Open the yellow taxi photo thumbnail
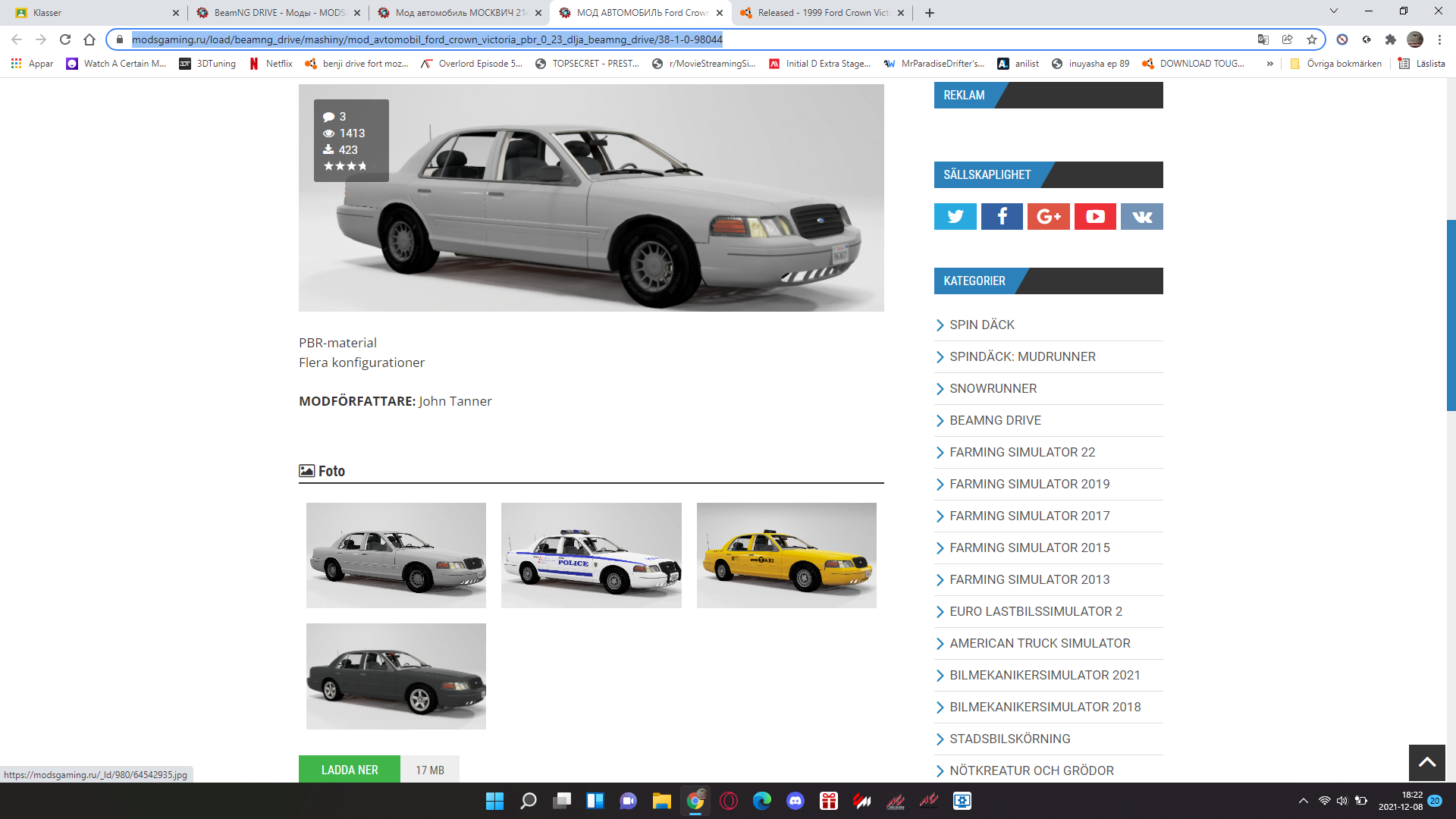 tap(786, 555)
